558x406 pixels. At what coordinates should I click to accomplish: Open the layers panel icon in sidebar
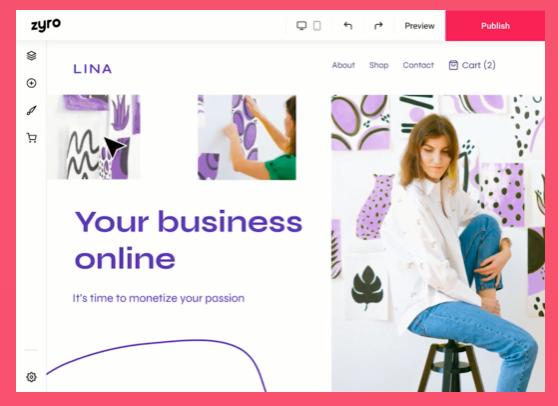point(31,56)
